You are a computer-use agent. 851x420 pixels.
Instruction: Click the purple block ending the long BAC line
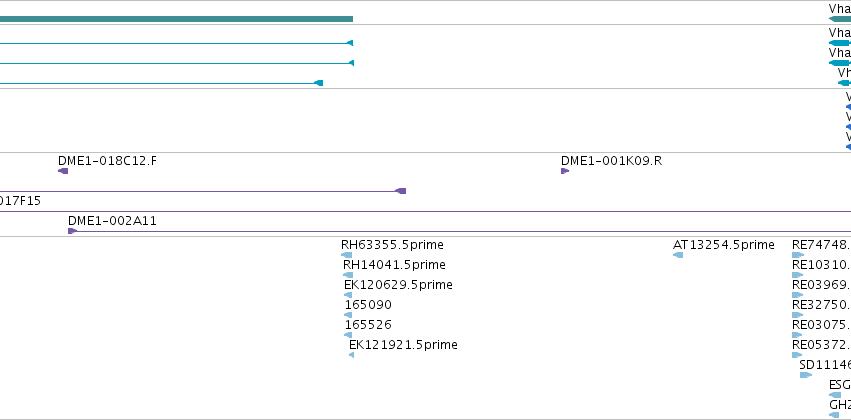401,191
